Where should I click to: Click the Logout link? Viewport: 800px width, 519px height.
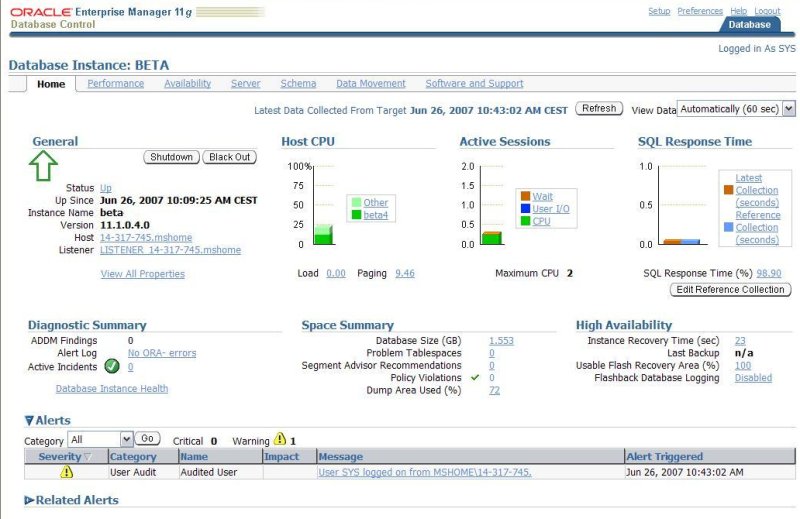point(767,11)
